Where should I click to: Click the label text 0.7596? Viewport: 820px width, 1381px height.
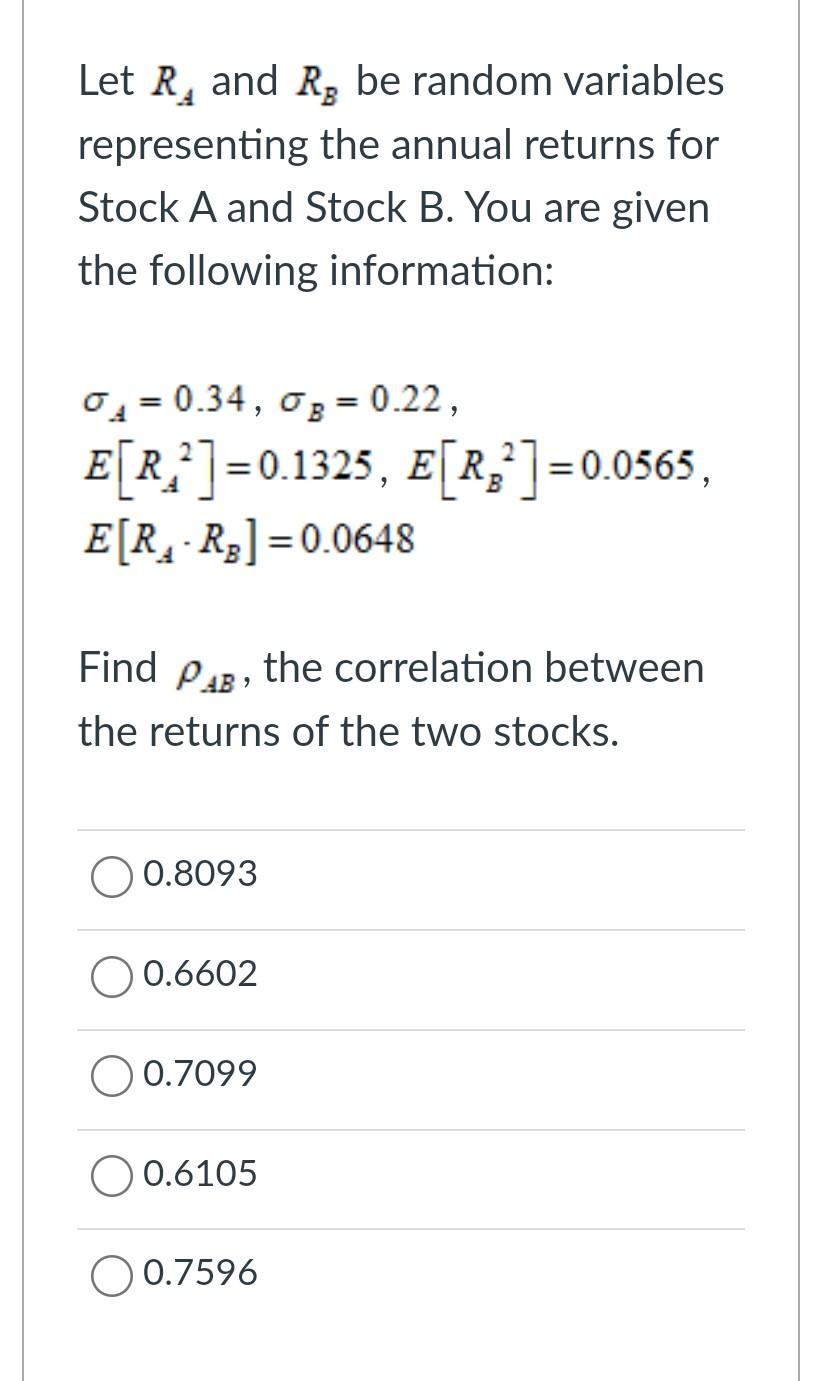pos(200,1273)
